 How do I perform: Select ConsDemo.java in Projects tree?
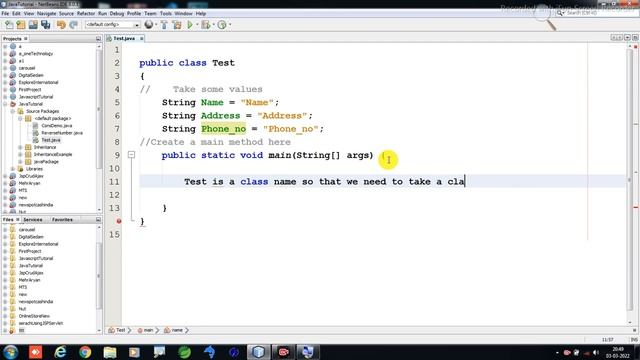57,126
